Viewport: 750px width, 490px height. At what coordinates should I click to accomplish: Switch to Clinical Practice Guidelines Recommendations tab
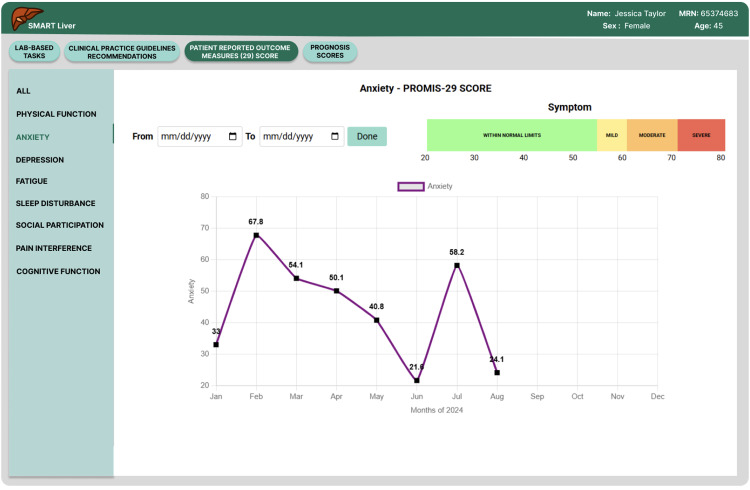[122, 52]
